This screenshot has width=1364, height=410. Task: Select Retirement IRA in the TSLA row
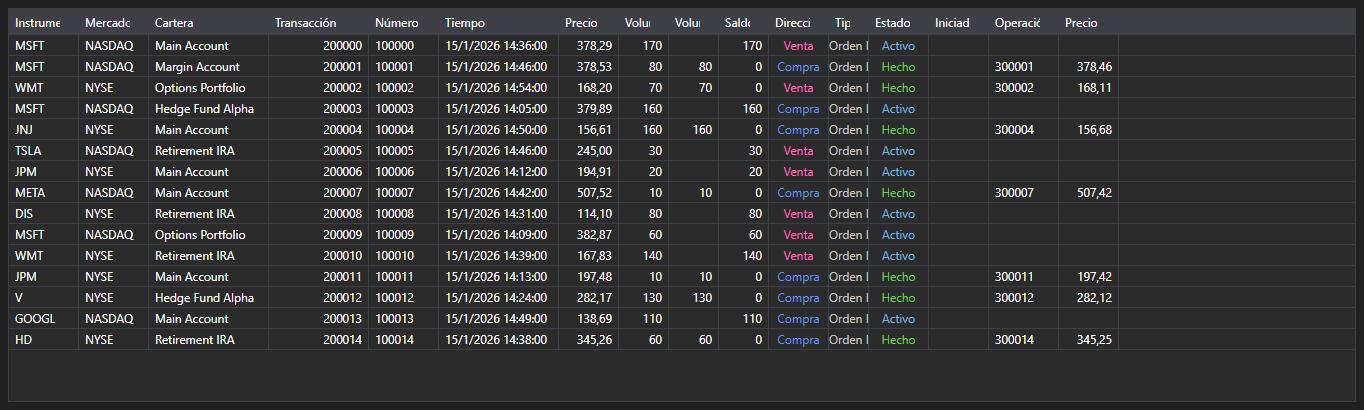pyautogui.click(x=208, y=151)
